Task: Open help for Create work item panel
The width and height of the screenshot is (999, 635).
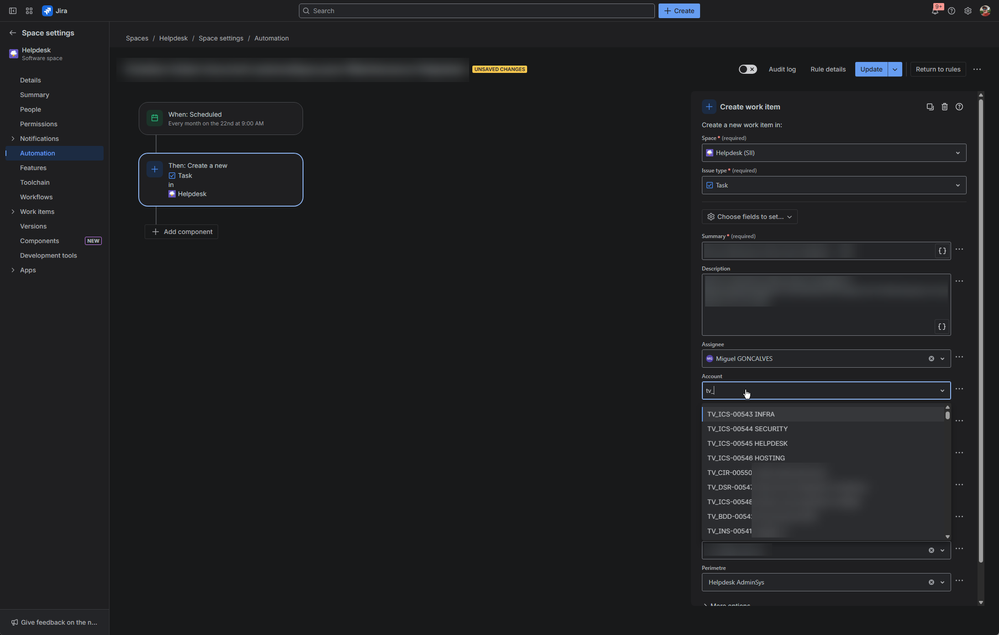Action: tap(959, 107)
